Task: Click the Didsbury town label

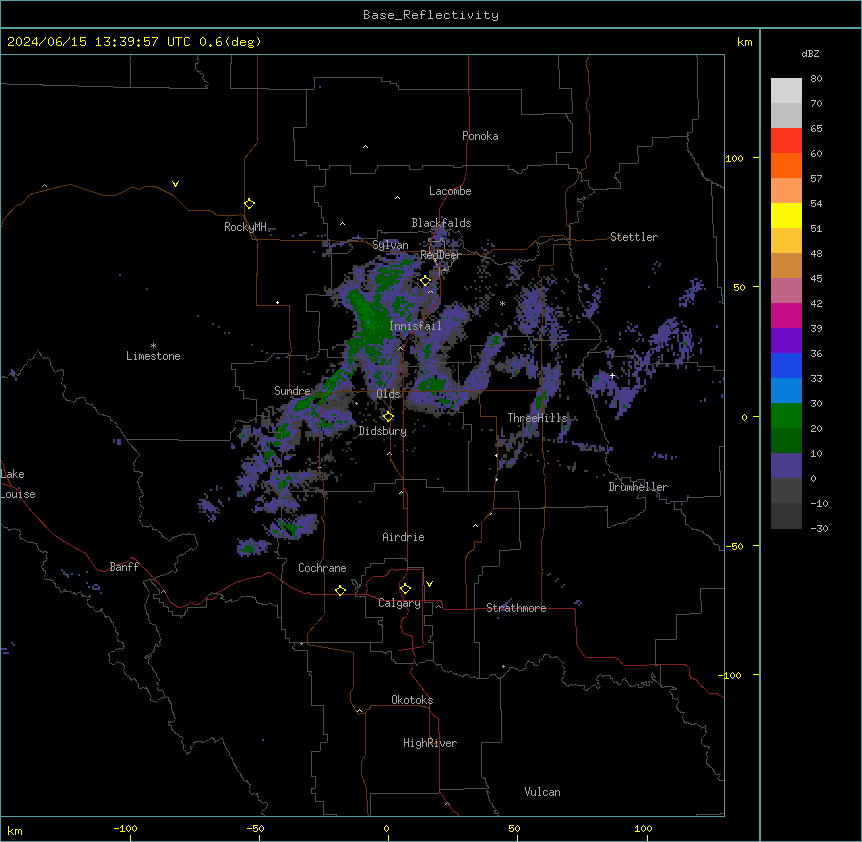Action: click(x=383, y=431)
